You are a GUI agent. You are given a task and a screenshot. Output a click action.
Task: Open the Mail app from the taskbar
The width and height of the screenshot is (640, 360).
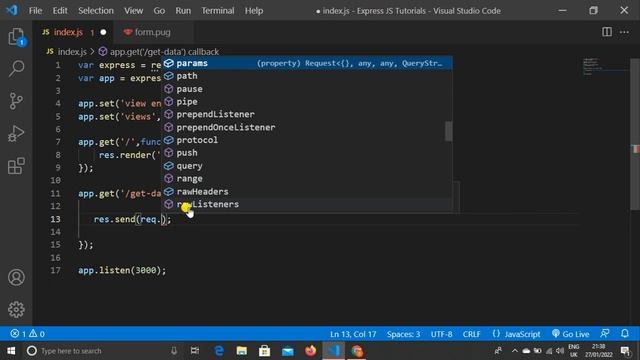click(288, 351)
